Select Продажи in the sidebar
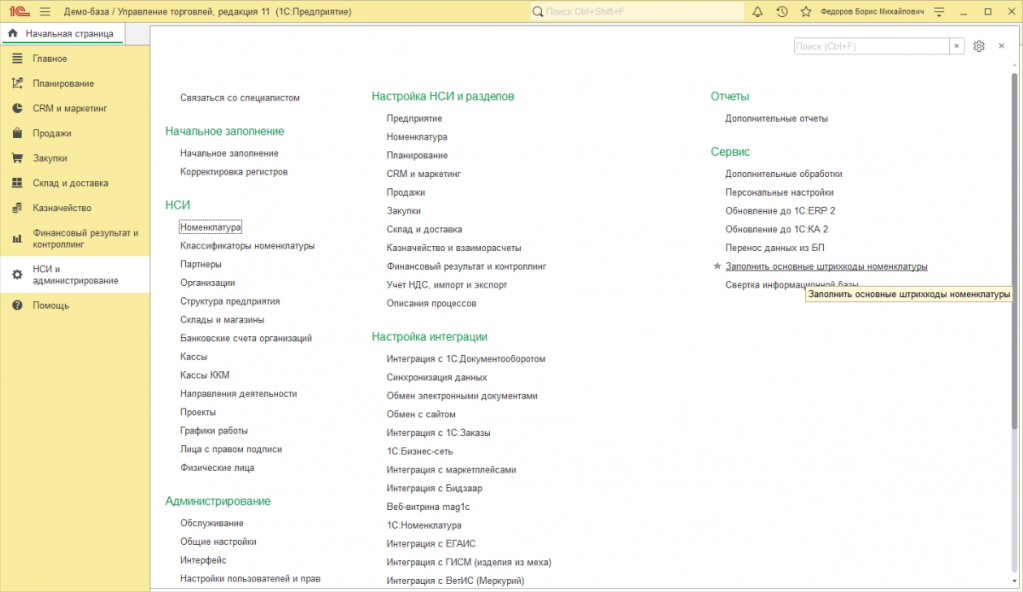The height and width of the screenshot is (592, 1023). [x=52, y=133]
